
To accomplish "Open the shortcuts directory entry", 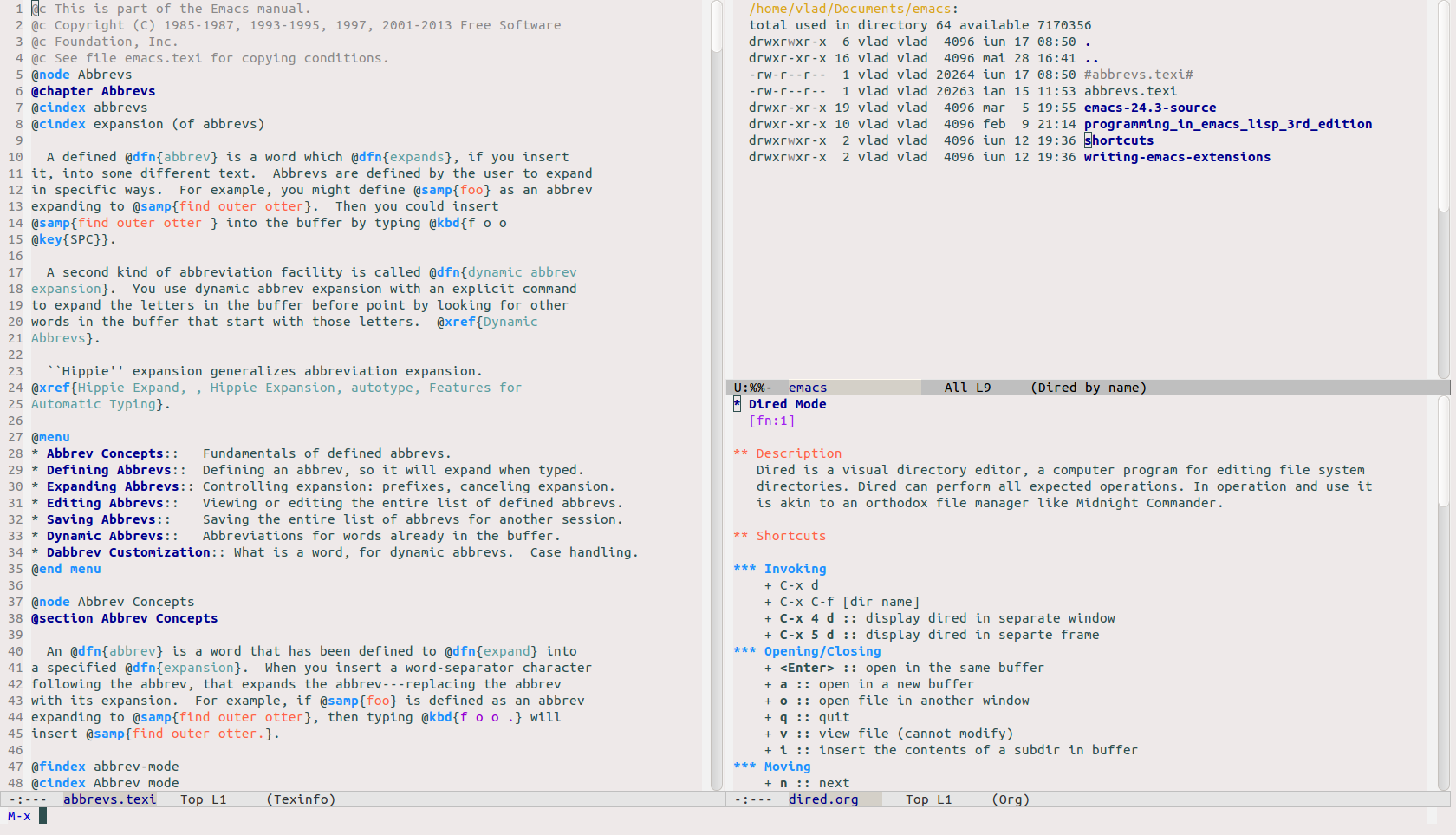I will pos(1119,140).
